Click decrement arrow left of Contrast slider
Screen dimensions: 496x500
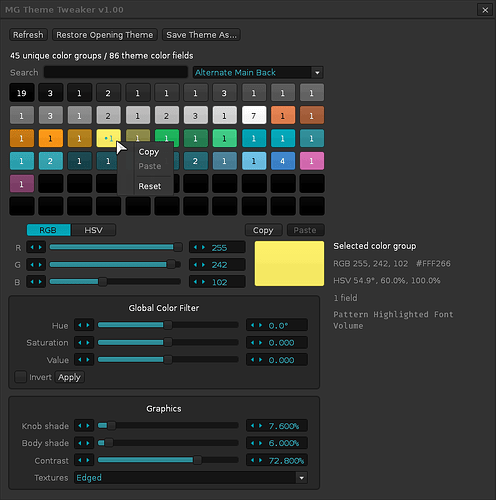pyautogui.click(x=80, y=460)
